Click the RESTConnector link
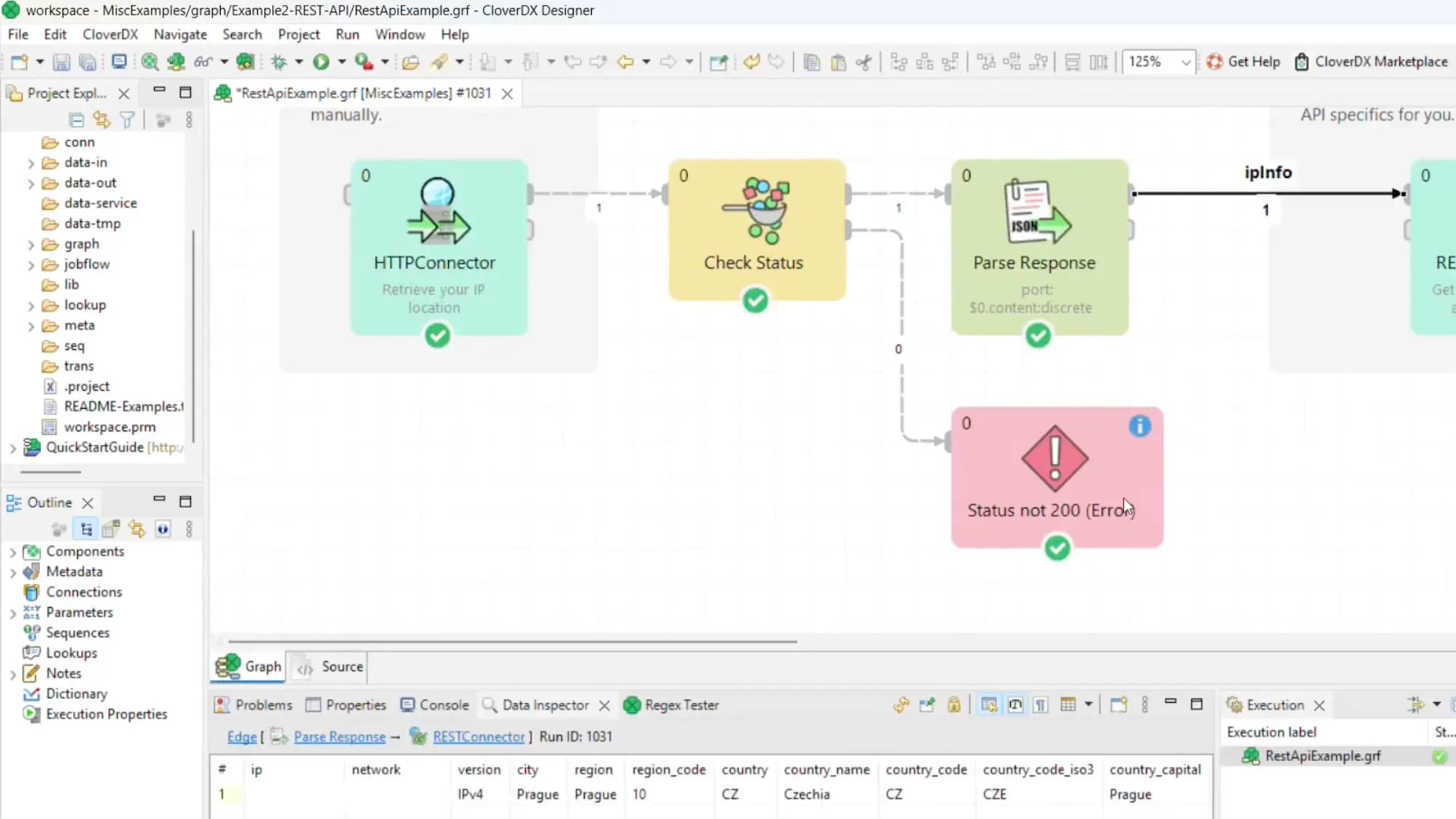Viewport: 1456px width, 819px height. click(479, 737)
